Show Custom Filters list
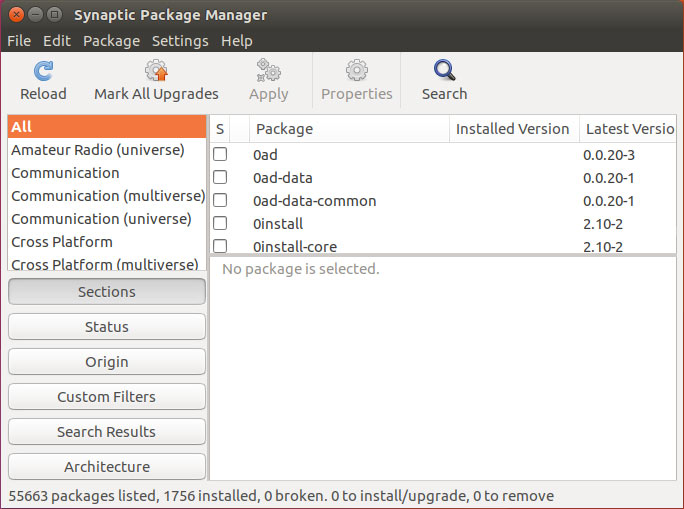 [107, 397]
